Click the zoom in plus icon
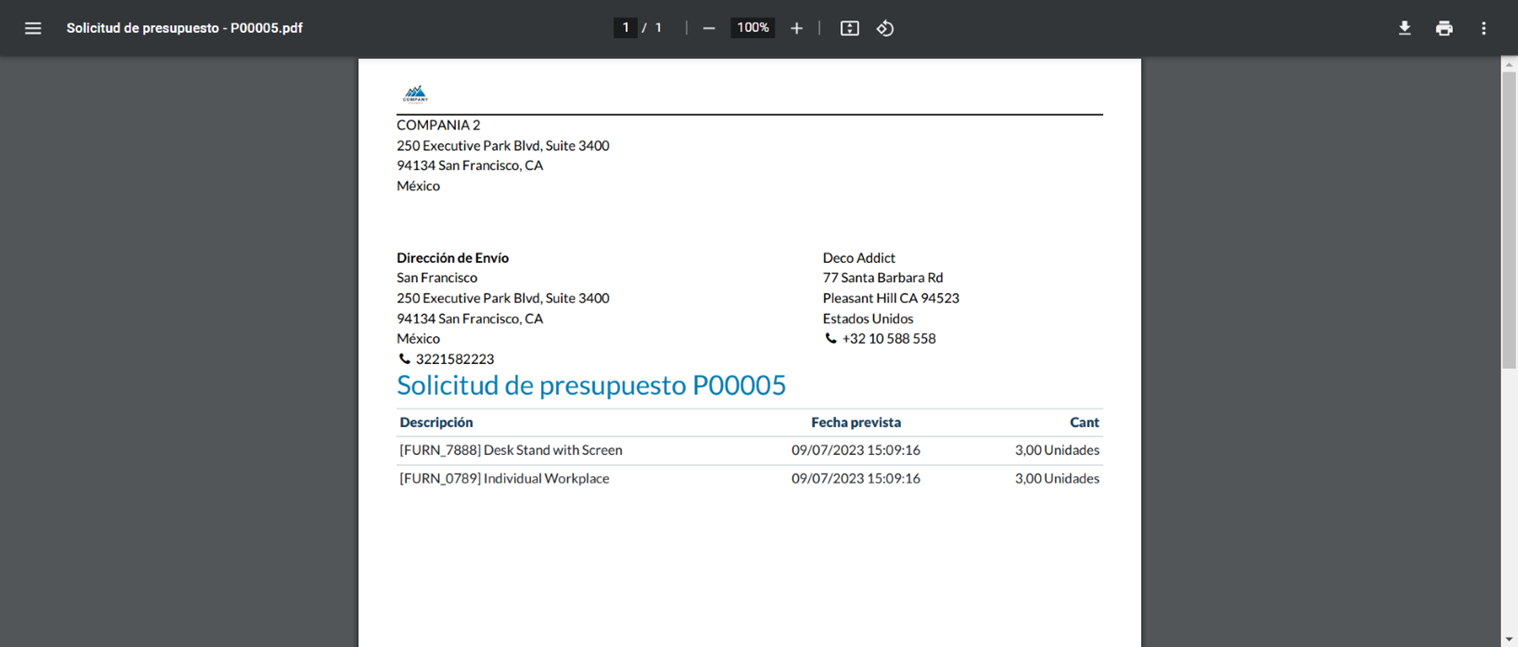Viewport: 1518px width, 647px height. (x=796, y=28)
